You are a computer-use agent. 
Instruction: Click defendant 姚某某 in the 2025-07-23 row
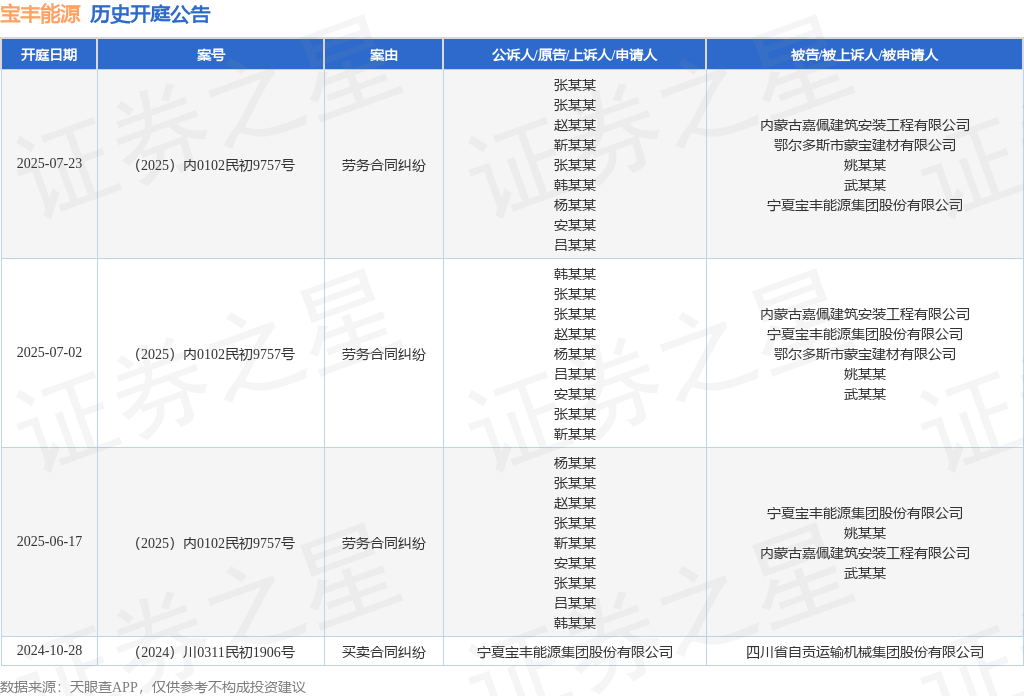point(865,165)
